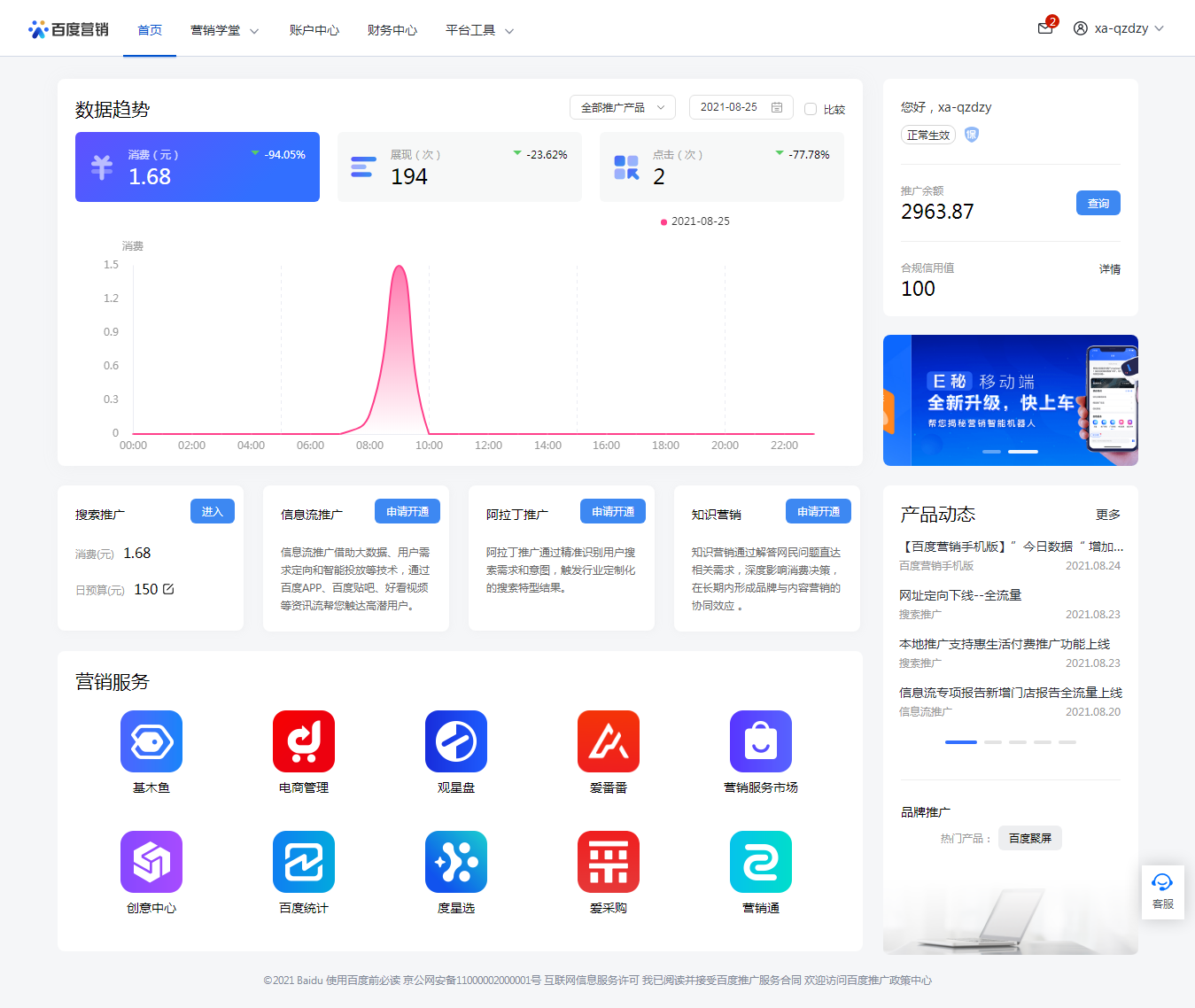
Task: Expand the 全部推广产品 dropdown
Action: [x=622, y=107]
